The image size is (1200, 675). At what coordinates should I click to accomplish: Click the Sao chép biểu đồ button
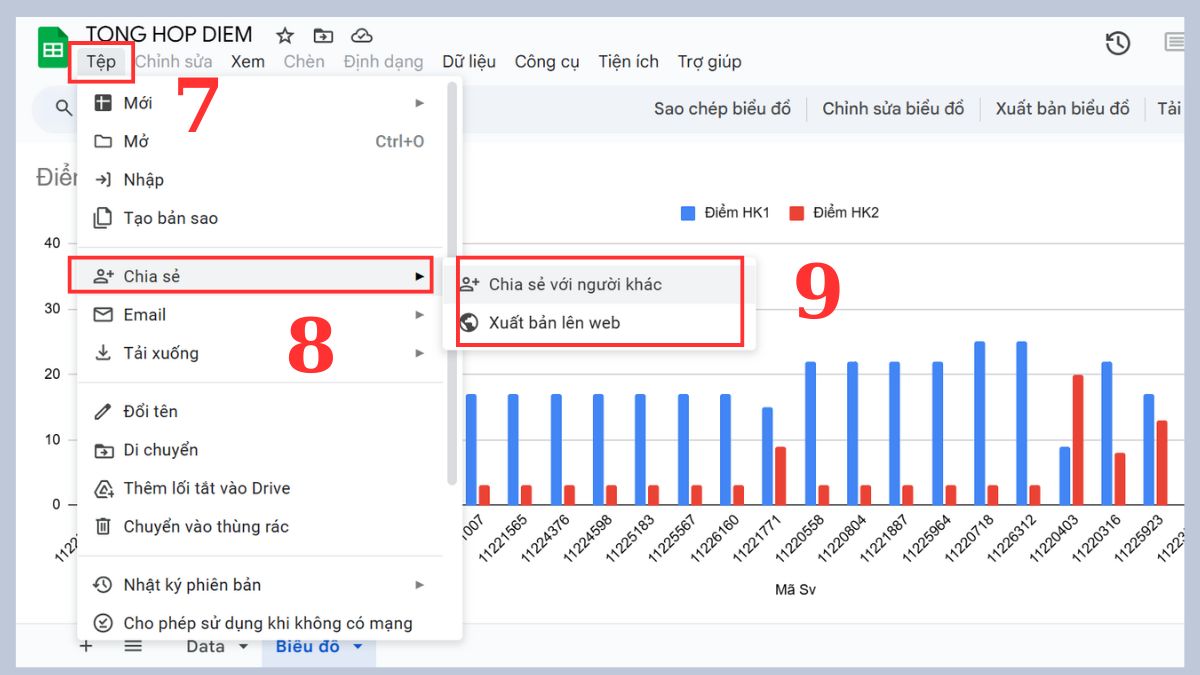click(x=722, y=108)
